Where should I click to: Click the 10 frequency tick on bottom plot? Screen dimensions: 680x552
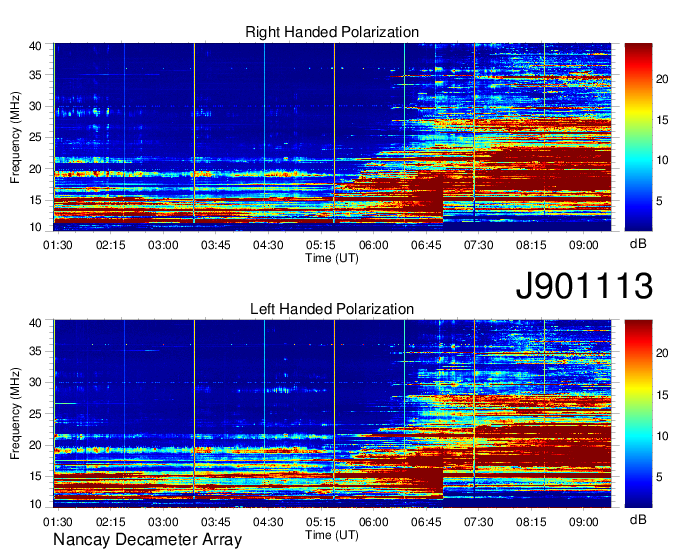tap(36, 504)
